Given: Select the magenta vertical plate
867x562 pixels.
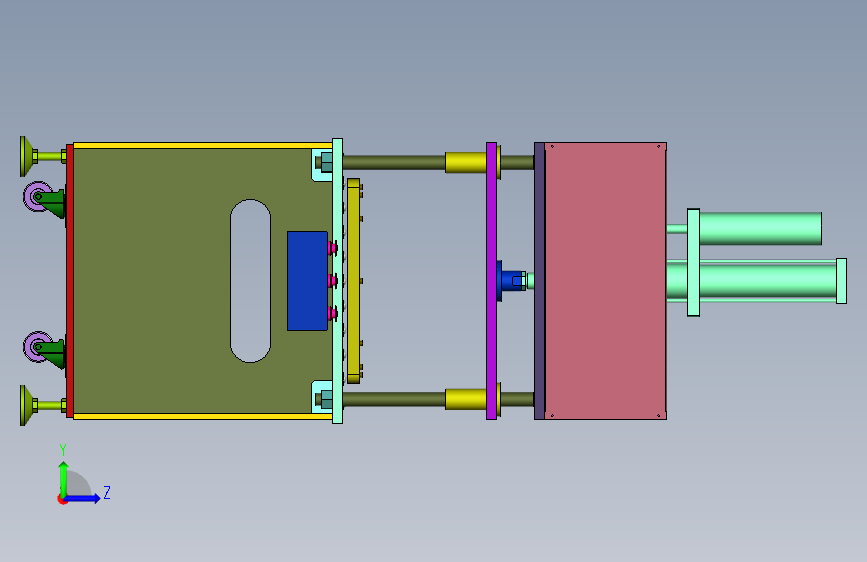Looking at the screenshot, I should click(491, 281).
